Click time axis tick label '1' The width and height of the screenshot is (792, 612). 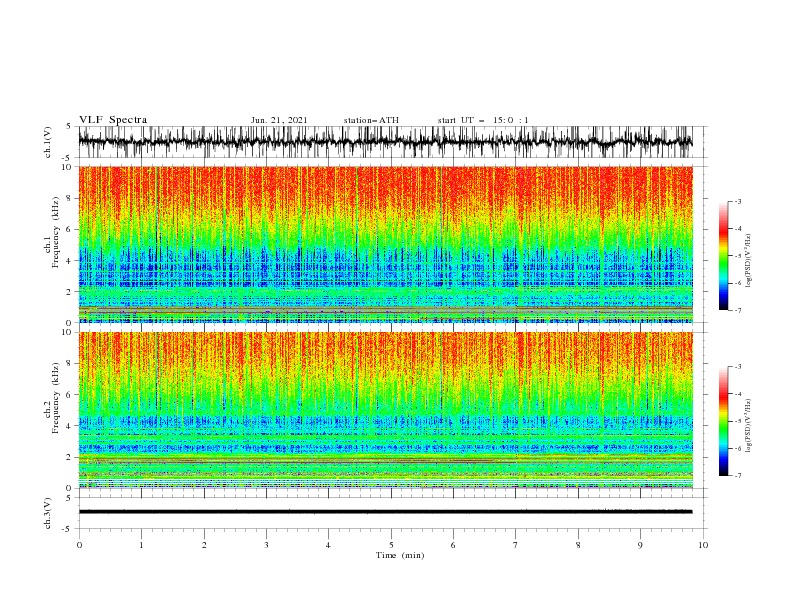(141, 545)
